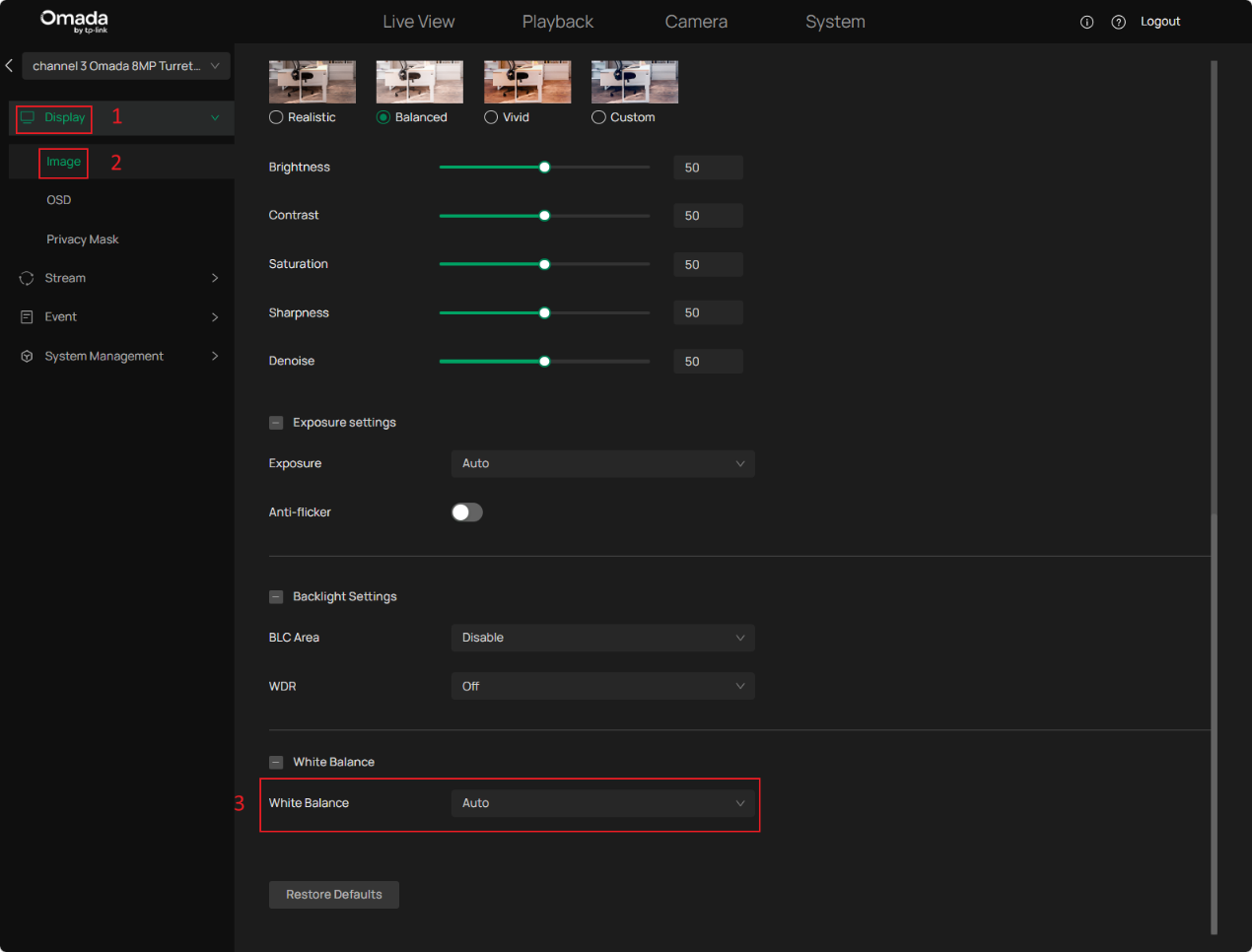Screen dimensions: 1252x952
Task: Switch to the Playback tab
Action: point(558,22)
